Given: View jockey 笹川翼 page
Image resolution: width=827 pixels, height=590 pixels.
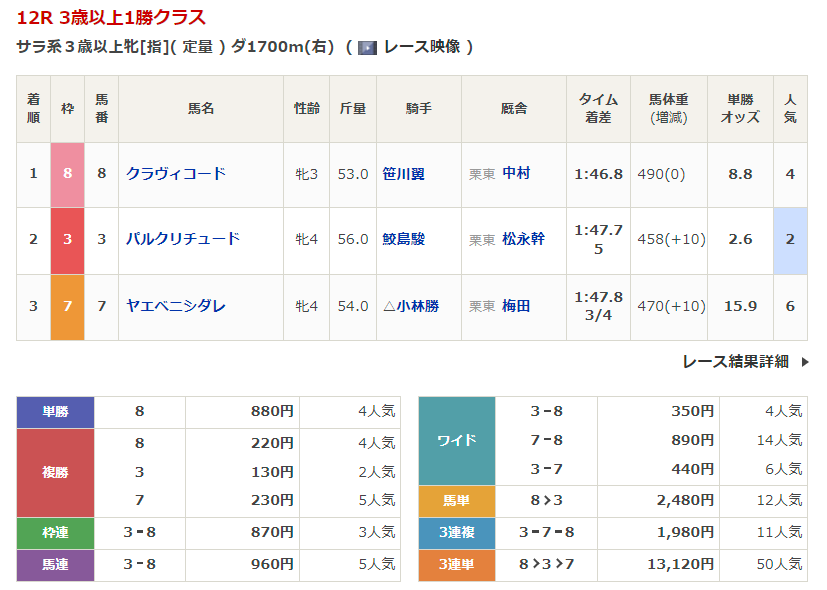Looking at the screenshot, I should [x=403, y=174].
